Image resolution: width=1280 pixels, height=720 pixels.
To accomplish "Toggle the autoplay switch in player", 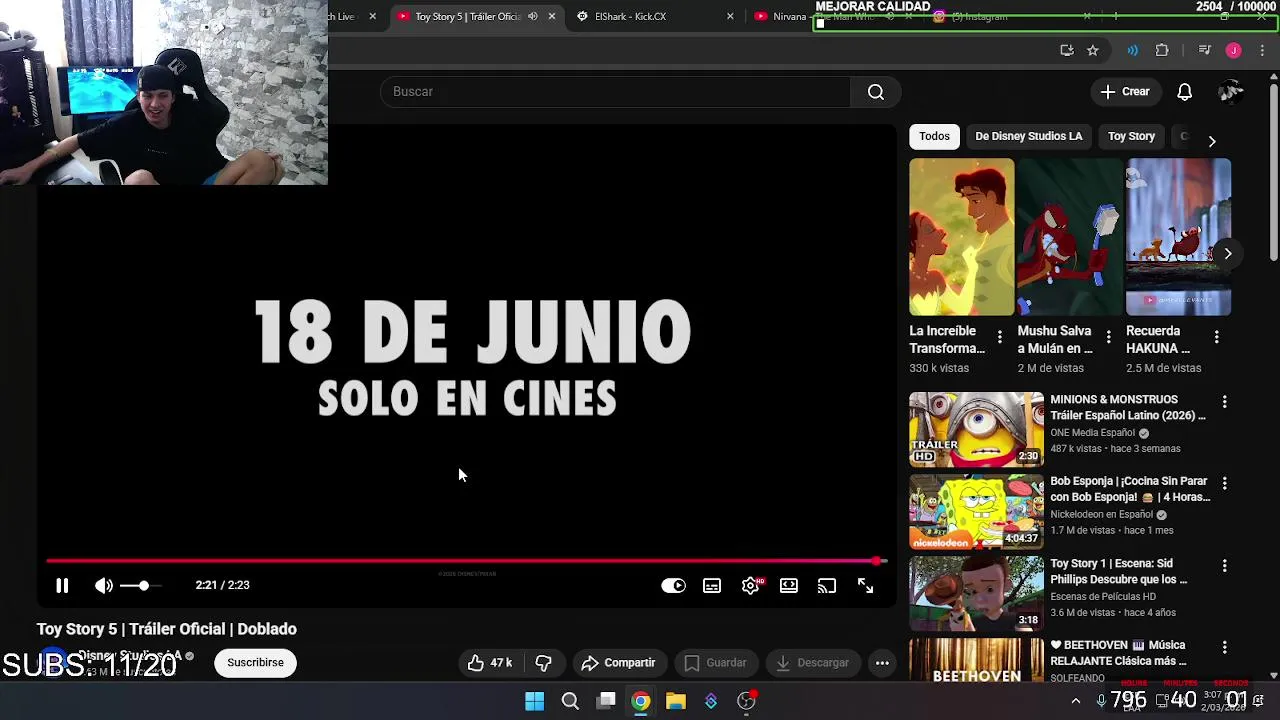I will [673, 586].
